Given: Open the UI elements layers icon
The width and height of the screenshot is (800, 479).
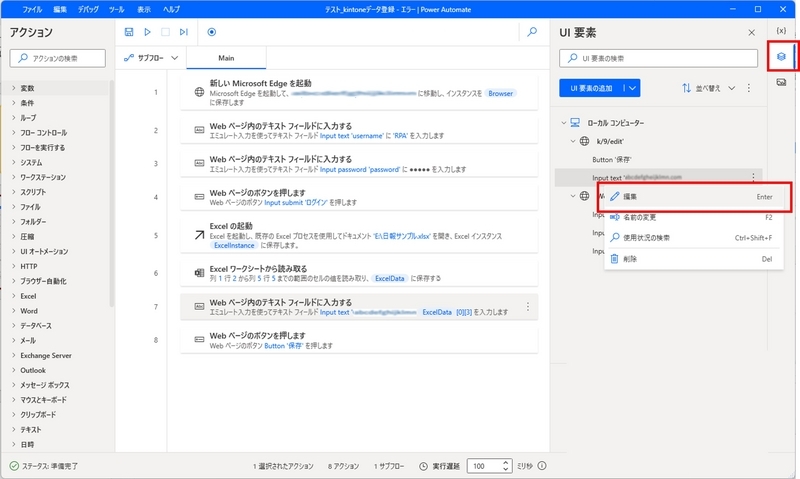Looking at the screenshot, I should (x=781, y=56).
